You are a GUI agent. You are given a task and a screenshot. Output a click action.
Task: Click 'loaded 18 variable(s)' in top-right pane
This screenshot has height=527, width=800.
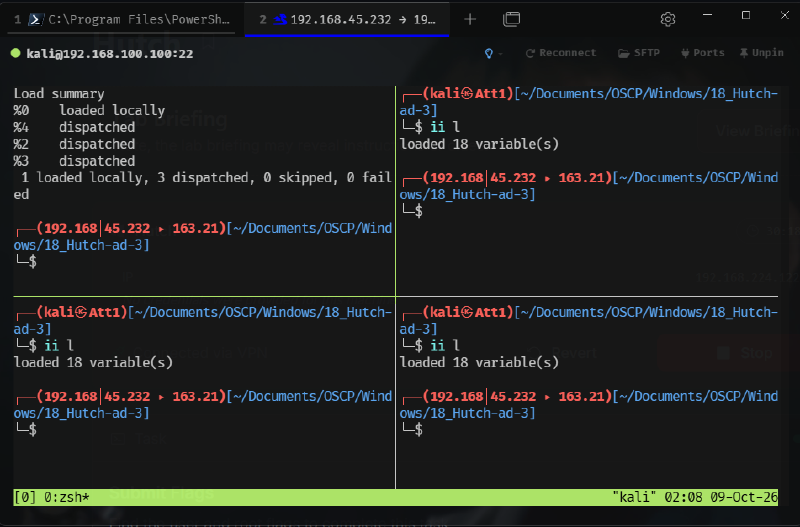tap(479, 144)
